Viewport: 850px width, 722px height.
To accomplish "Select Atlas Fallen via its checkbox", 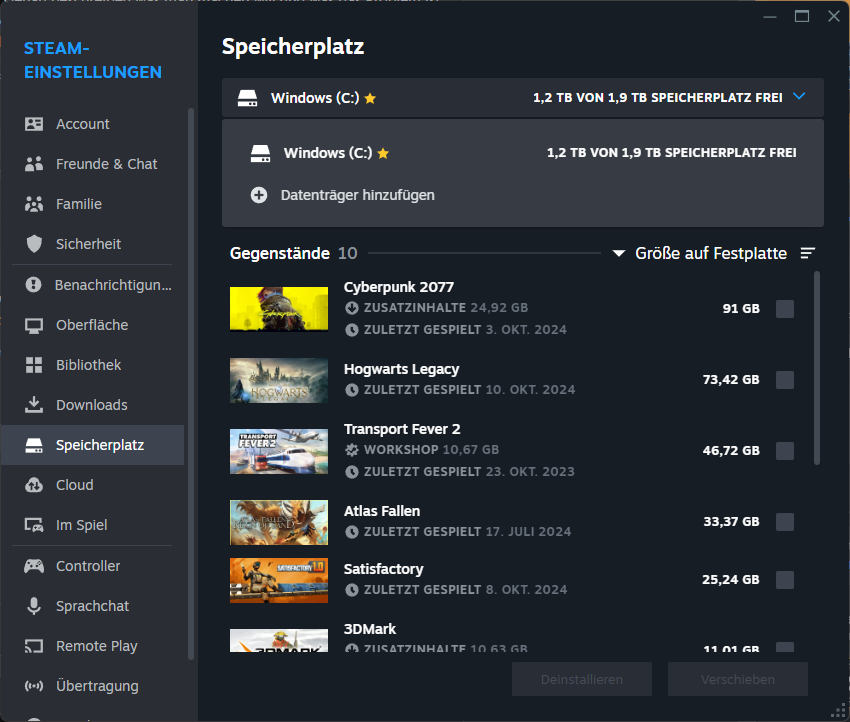I will [784, 522].
